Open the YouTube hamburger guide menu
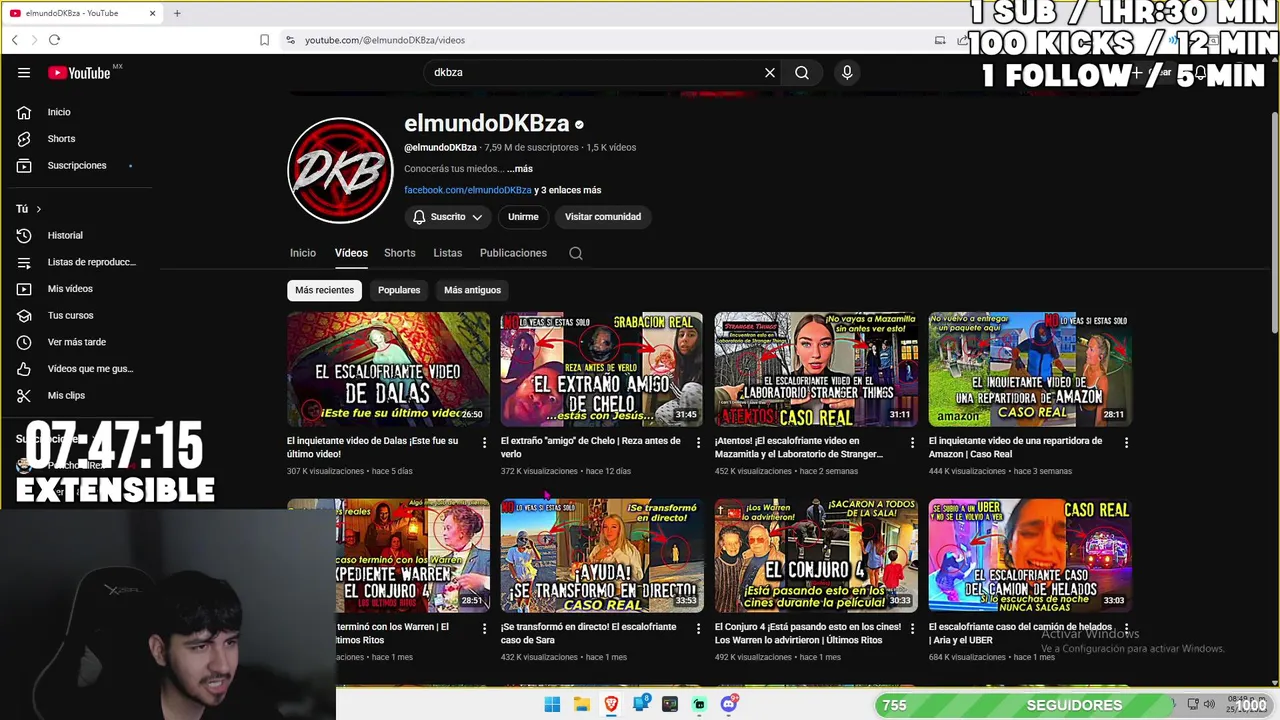Image resolution: width=1280 pixels, height=720 pixels. [24, 72]
